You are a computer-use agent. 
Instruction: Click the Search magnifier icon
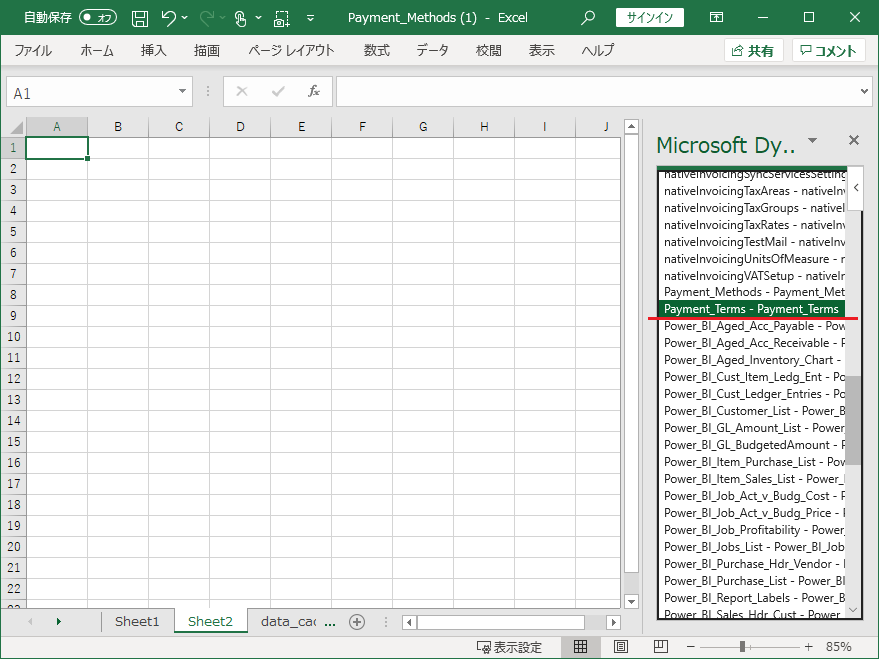(587, 18)
